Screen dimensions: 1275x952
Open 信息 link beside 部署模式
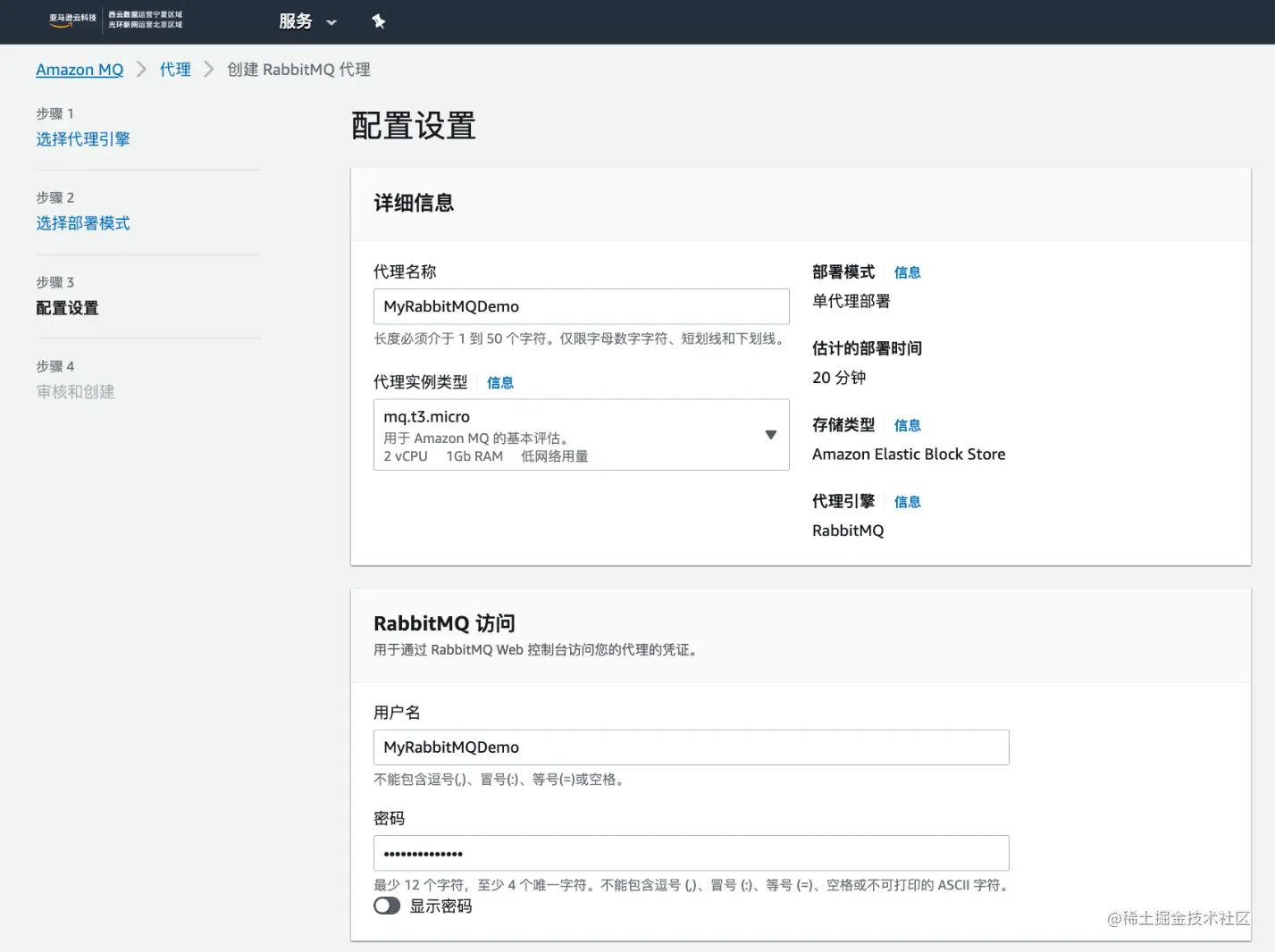908,272
